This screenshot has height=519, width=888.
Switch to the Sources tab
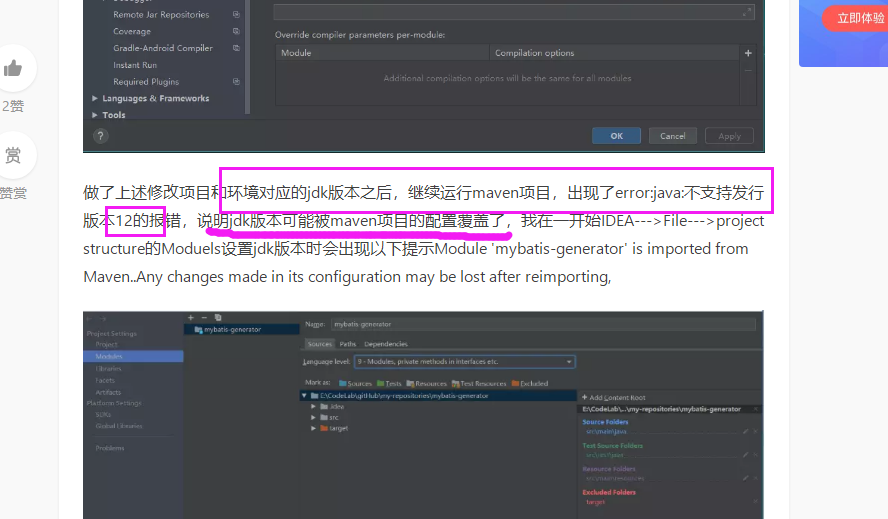319,344
